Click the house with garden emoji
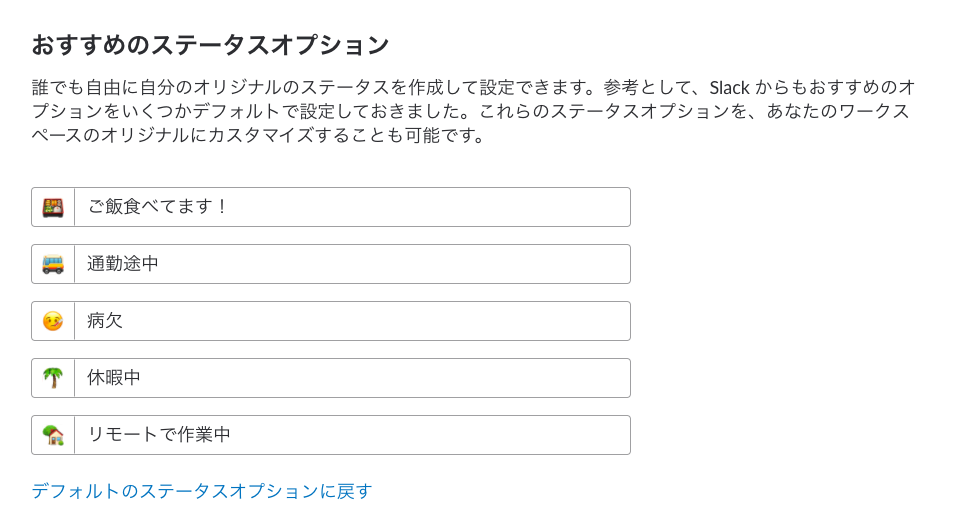 point(53,435)
